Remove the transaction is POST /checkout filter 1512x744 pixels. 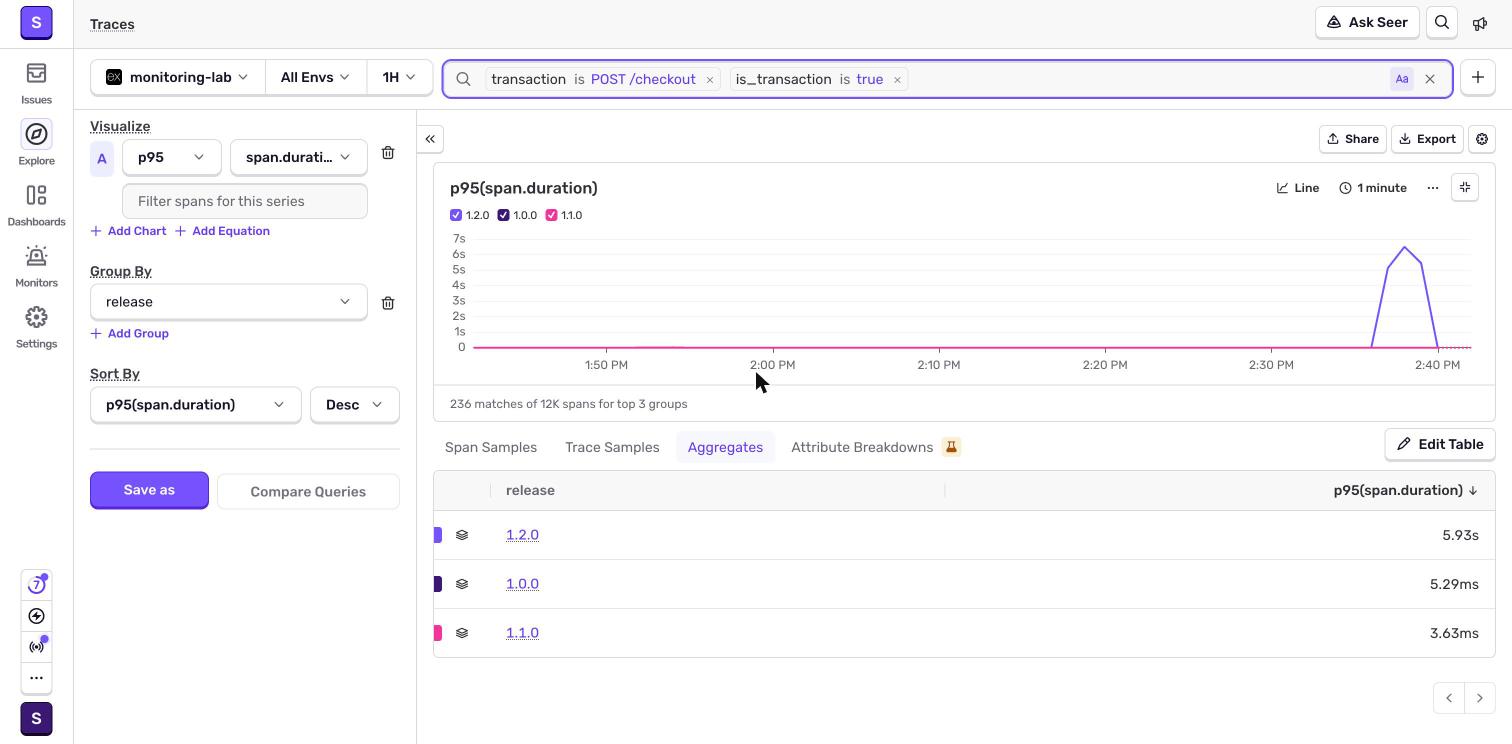click(x=710, y=79)
